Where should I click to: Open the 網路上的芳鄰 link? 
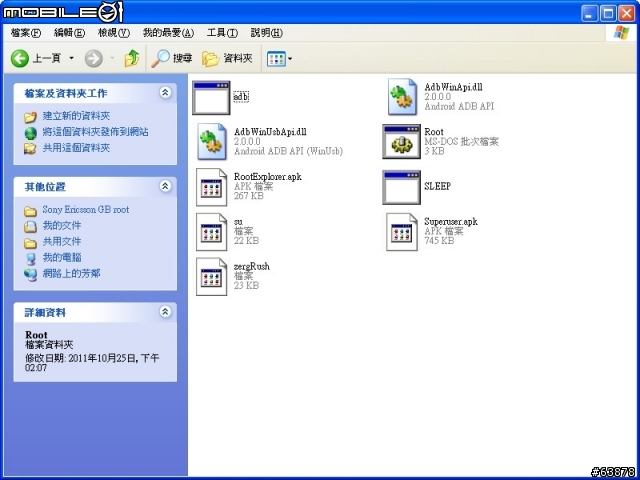(71, 273)
